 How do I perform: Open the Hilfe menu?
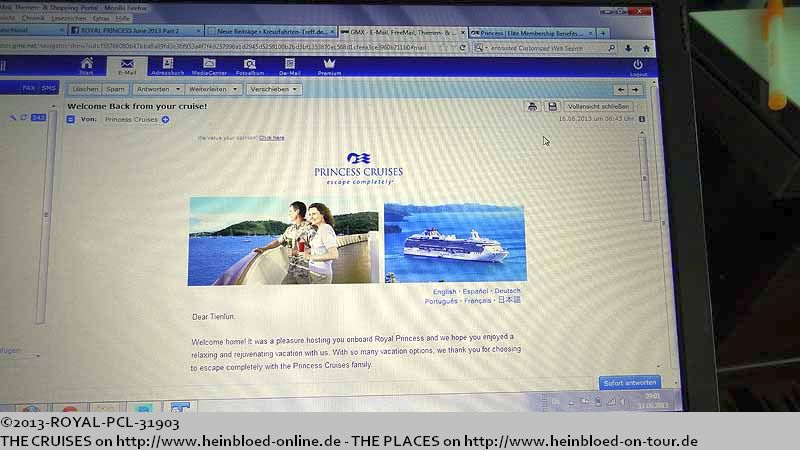[x=122, y=18]
